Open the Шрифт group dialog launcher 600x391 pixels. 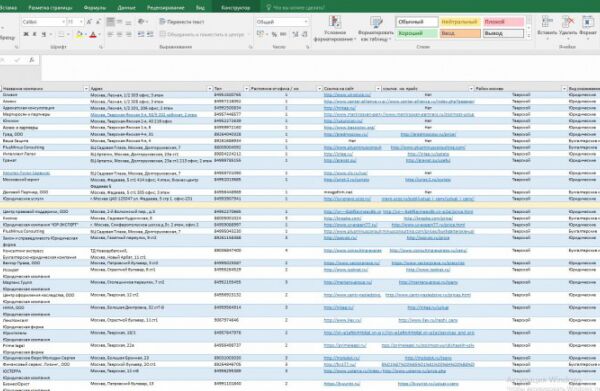[101, 47]
